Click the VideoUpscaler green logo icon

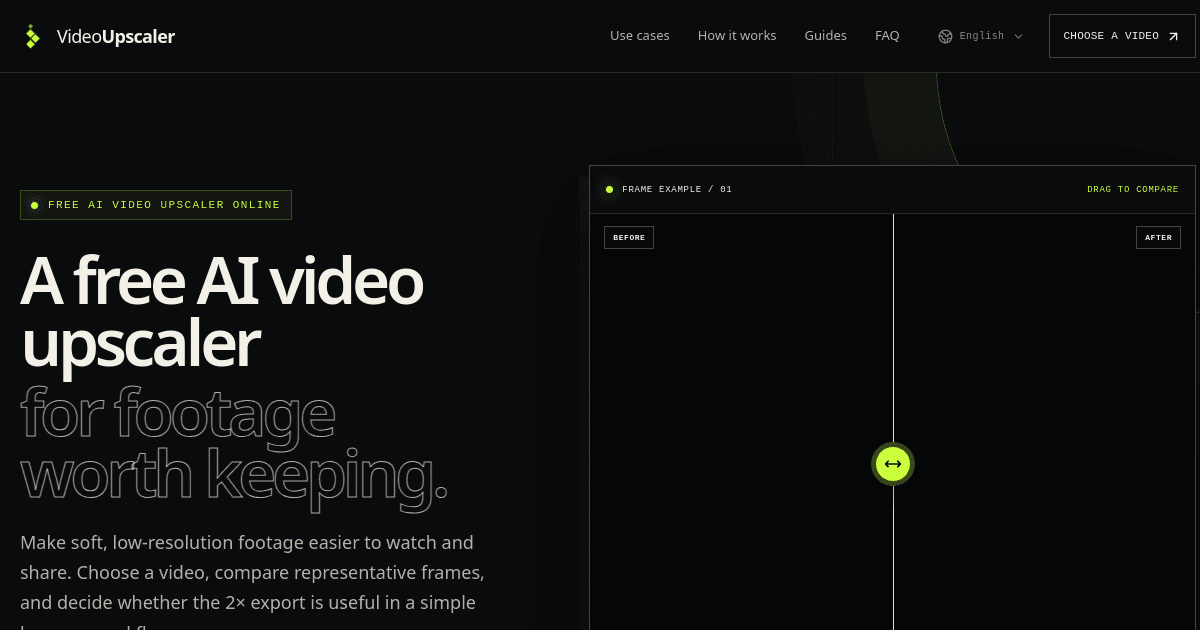tap(32, 36)
